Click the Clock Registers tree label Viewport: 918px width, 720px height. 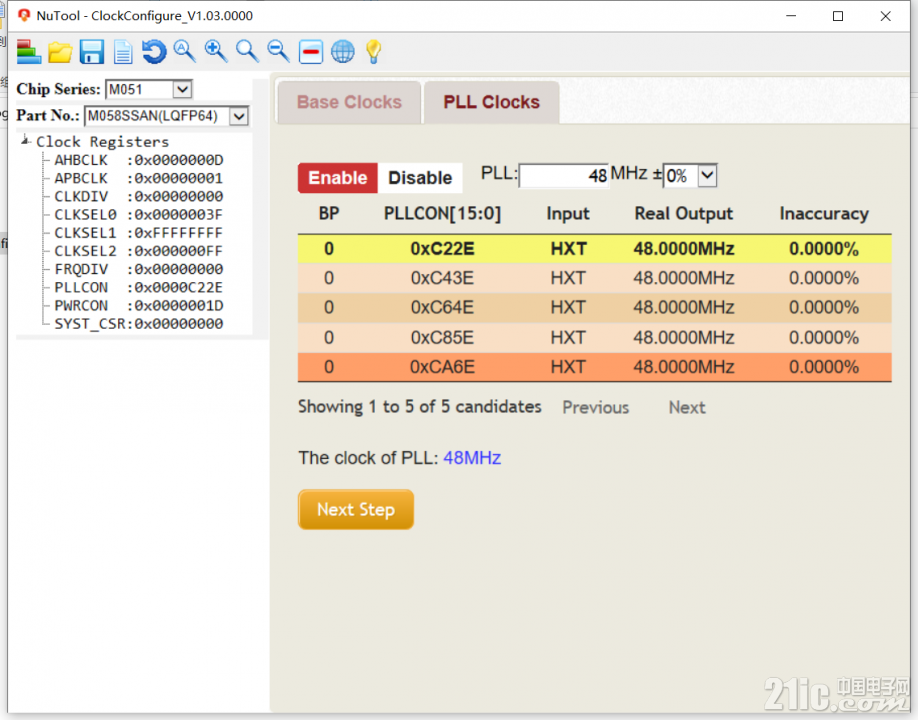coord(102,142)
